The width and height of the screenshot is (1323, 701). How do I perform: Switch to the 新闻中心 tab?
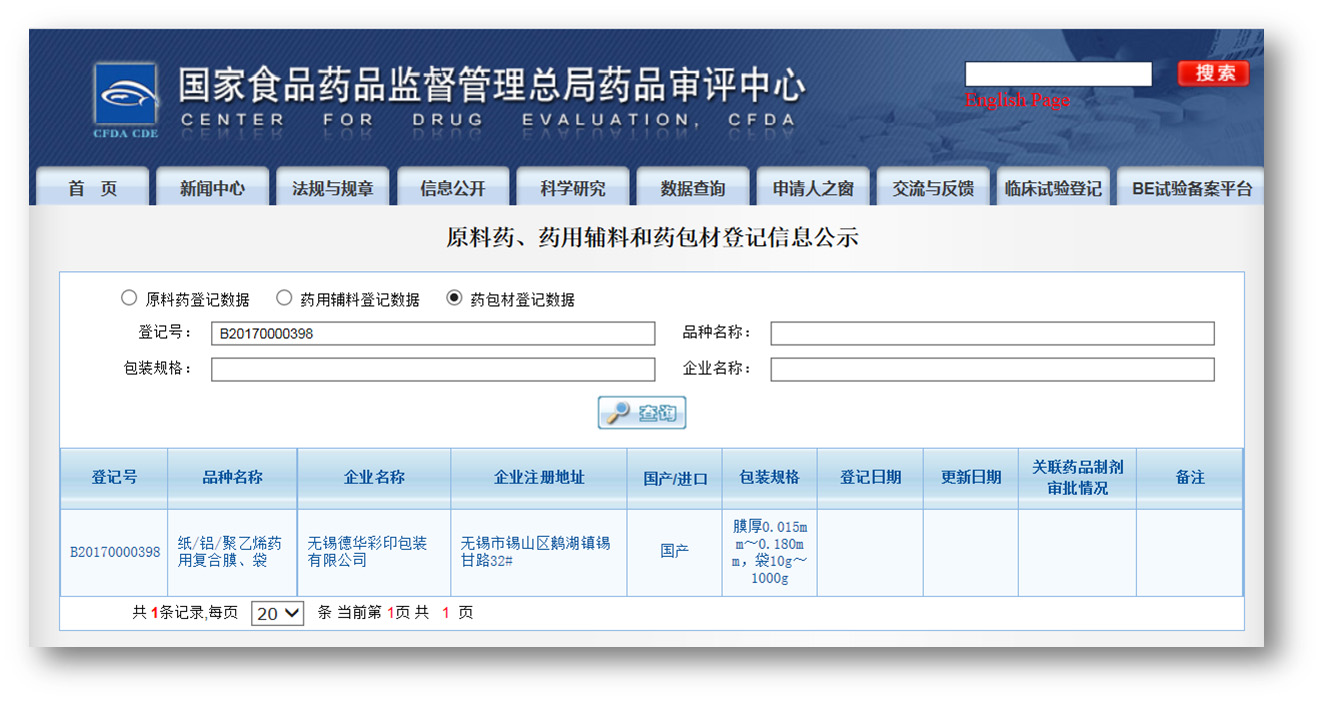pyautogui.click(x=212, y=188)
